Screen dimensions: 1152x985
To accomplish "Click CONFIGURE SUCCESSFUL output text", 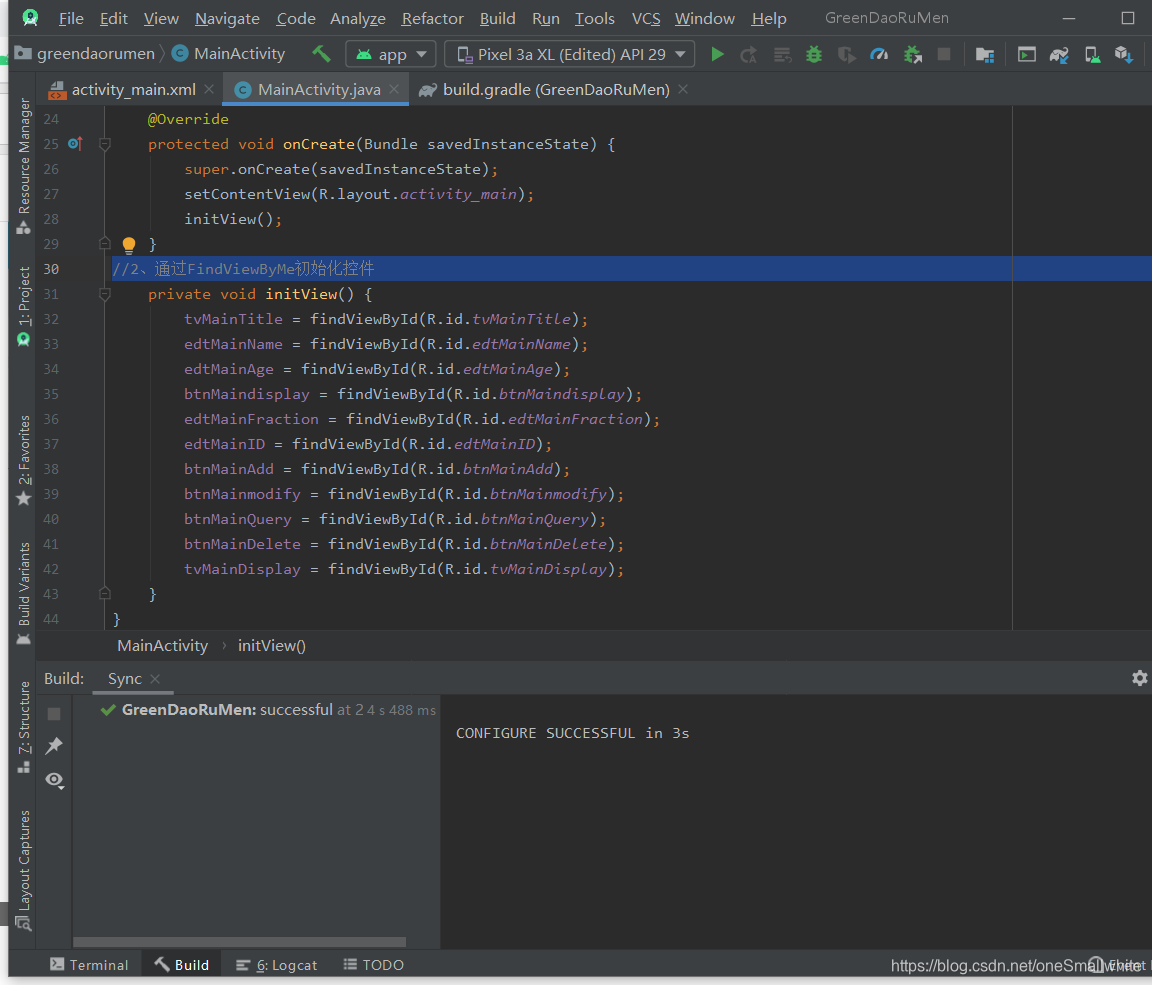I will (x=572, y=733).
